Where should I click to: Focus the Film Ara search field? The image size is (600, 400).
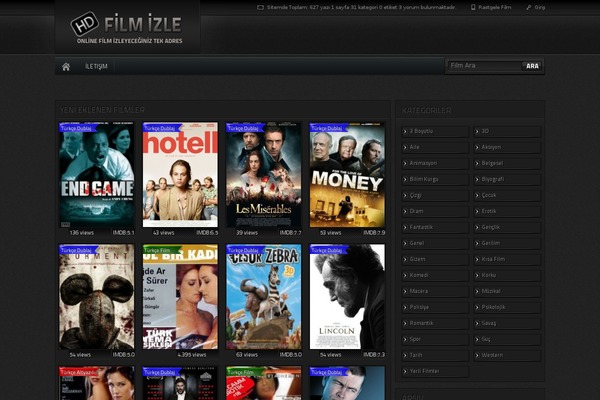coord(484,66)
